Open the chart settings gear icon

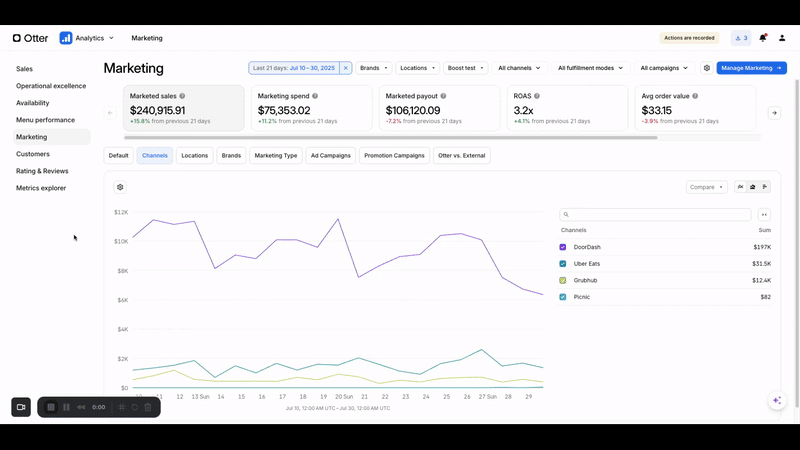pos(120,187)
